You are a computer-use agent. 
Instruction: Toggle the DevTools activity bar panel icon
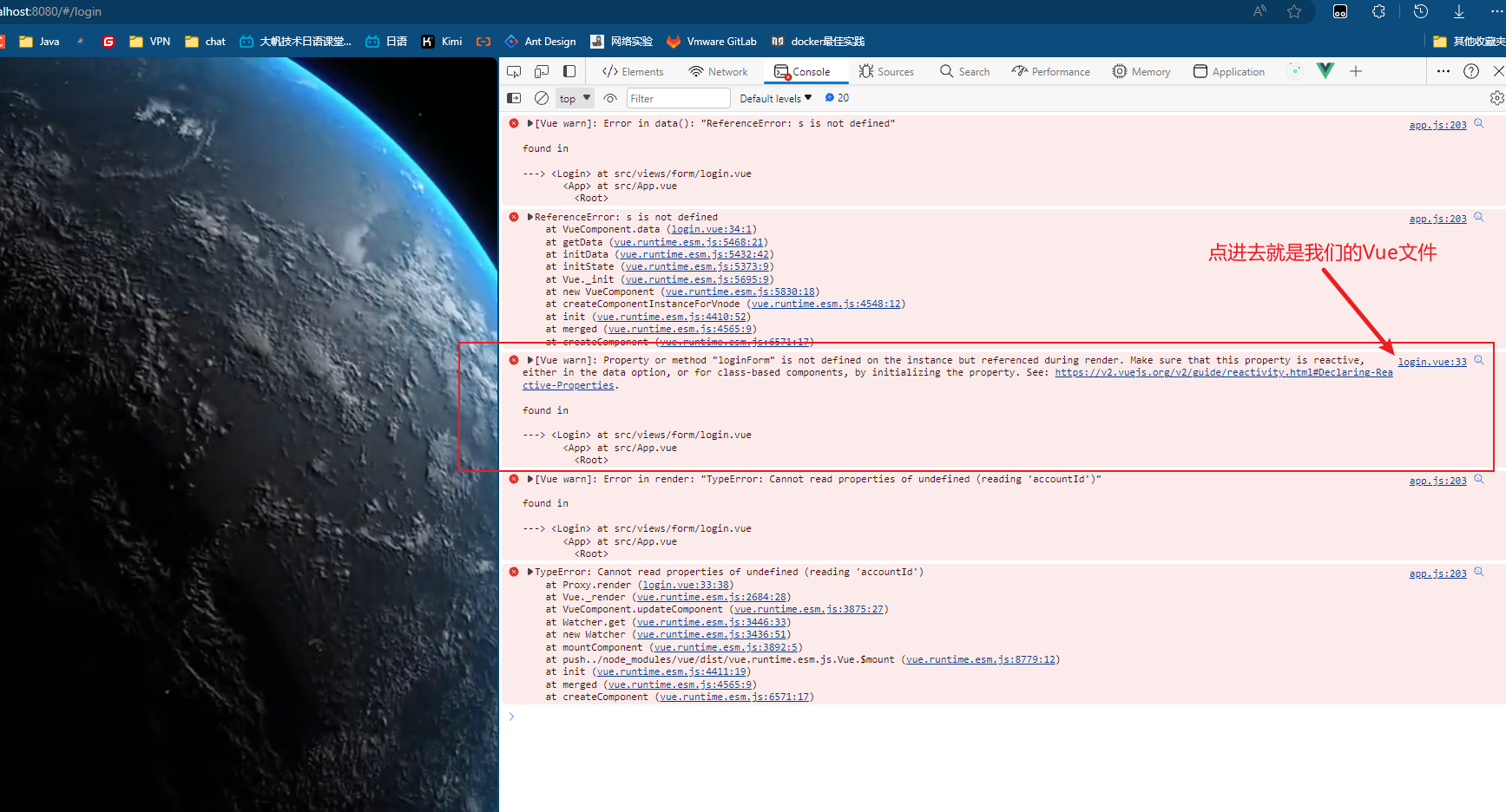point(569,71)
